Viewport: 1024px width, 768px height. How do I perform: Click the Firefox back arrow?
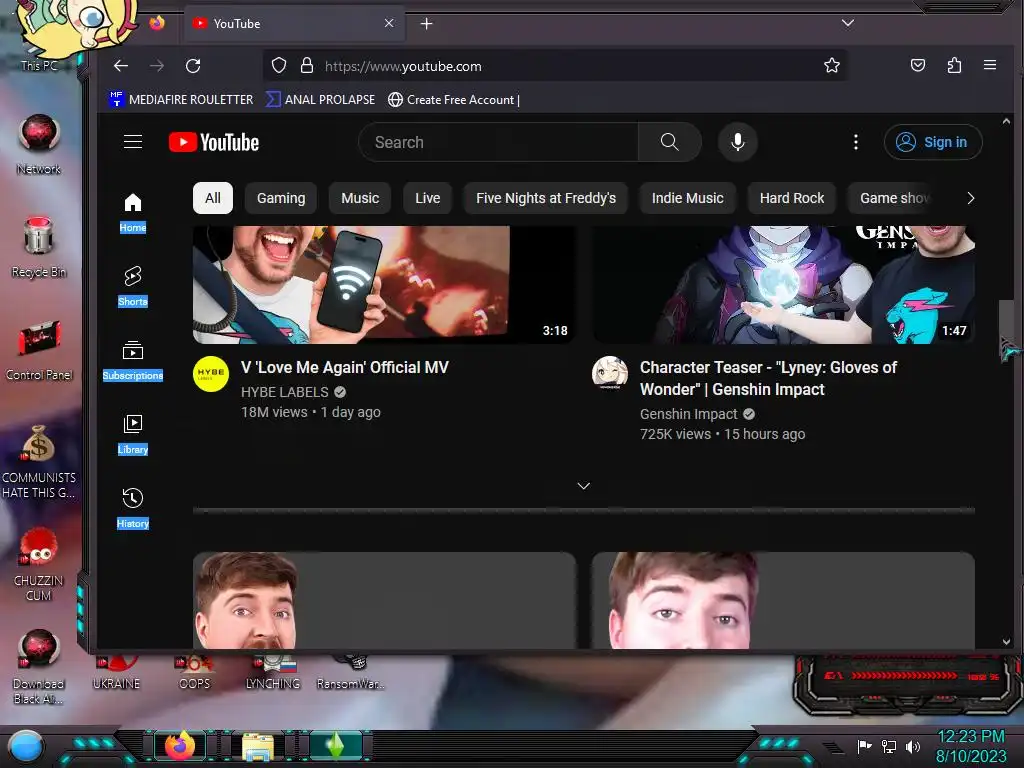(121, 66)
